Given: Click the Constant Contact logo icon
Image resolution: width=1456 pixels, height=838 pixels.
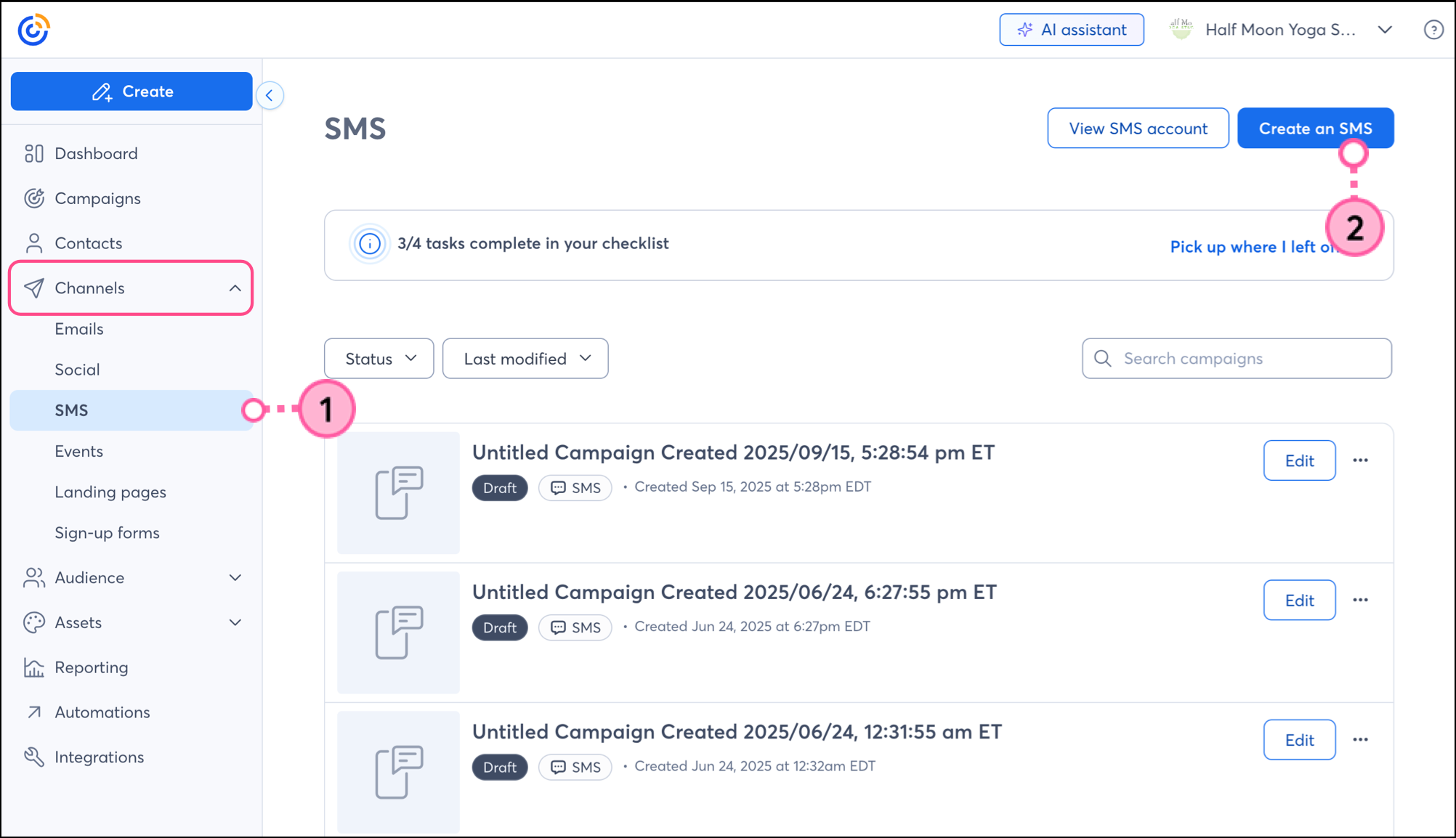Looking at the screenshot, I should tap(33, 30).
